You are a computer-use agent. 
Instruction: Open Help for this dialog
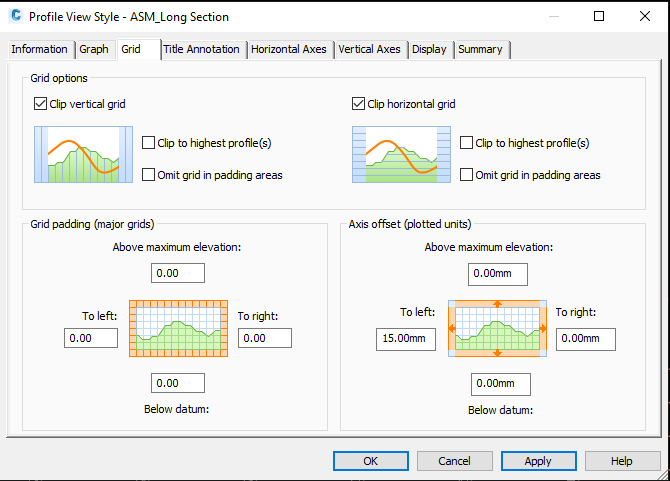[622, 461]
